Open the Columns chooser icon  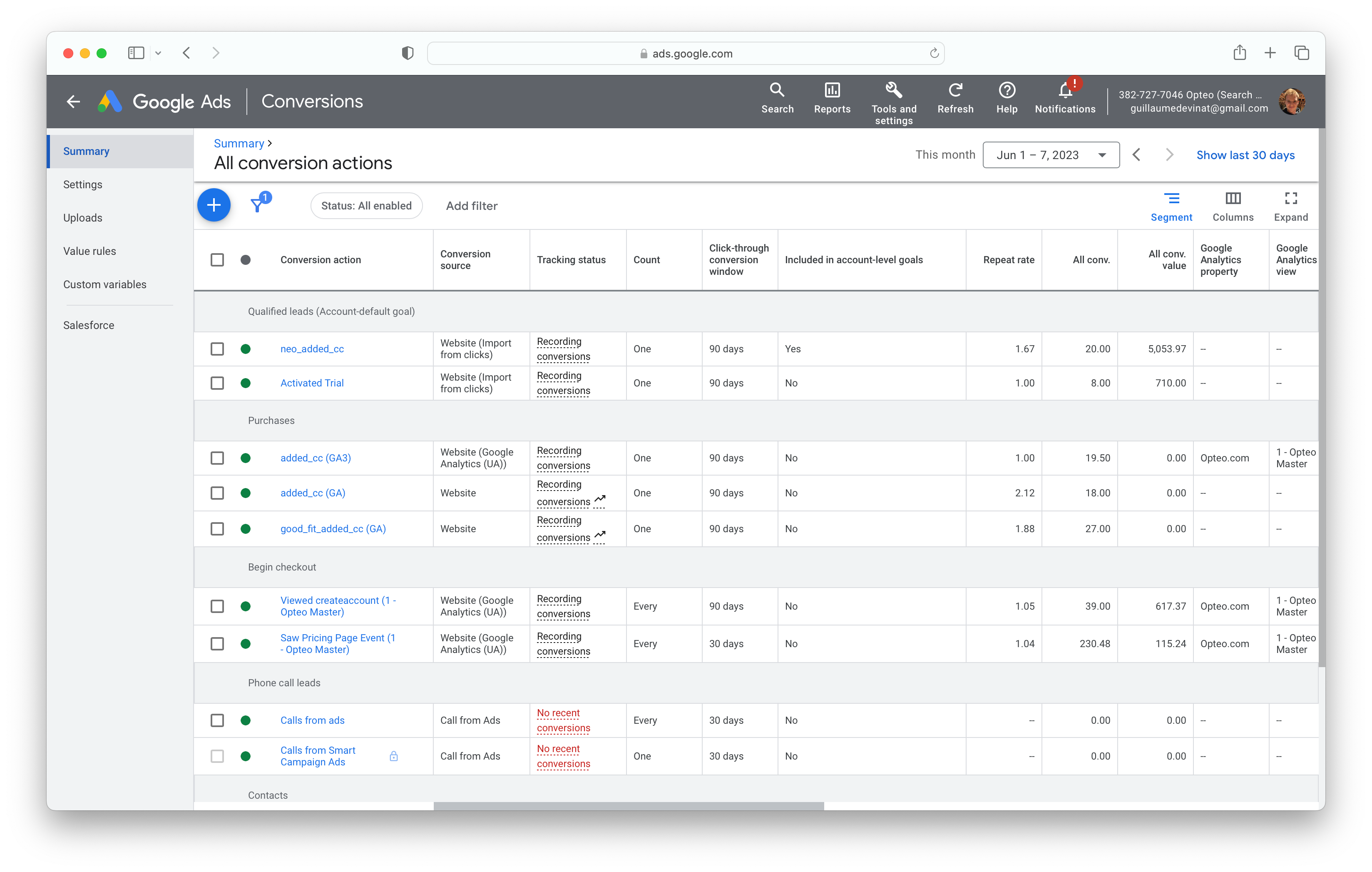[x=1233, y=199]
